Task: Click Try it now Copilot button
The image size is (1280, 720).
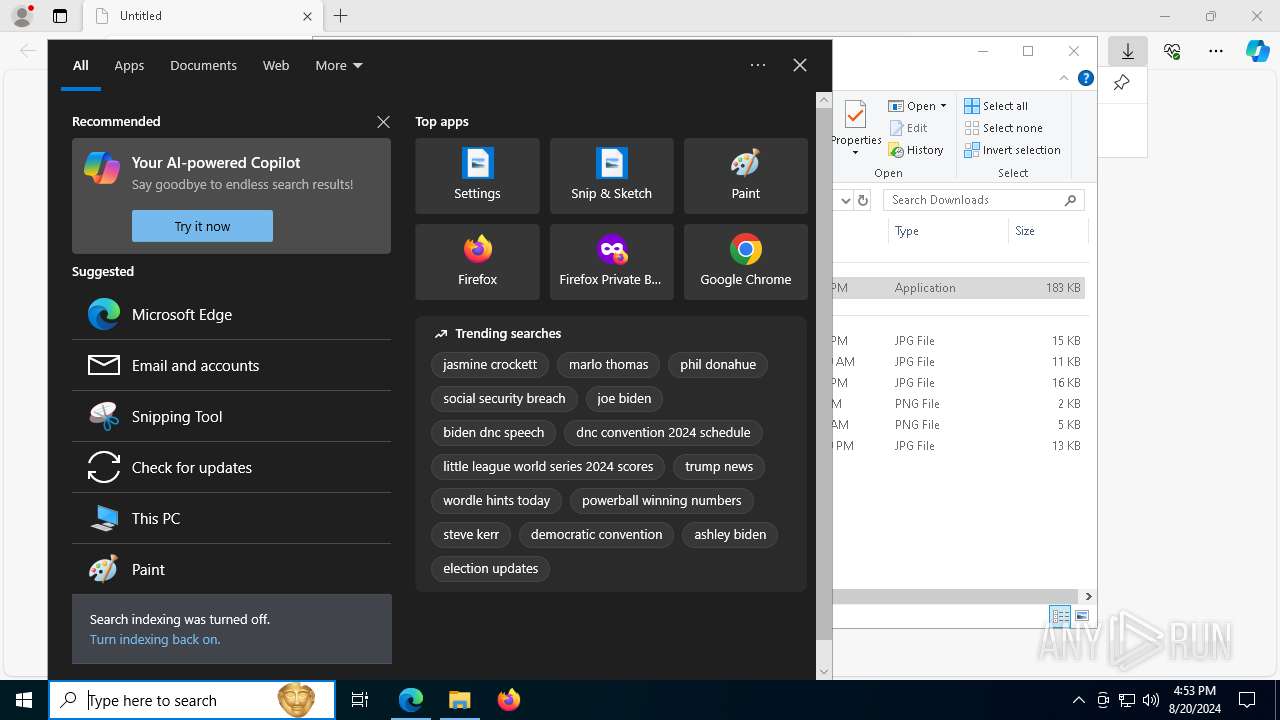Action: tap(202, 226)
